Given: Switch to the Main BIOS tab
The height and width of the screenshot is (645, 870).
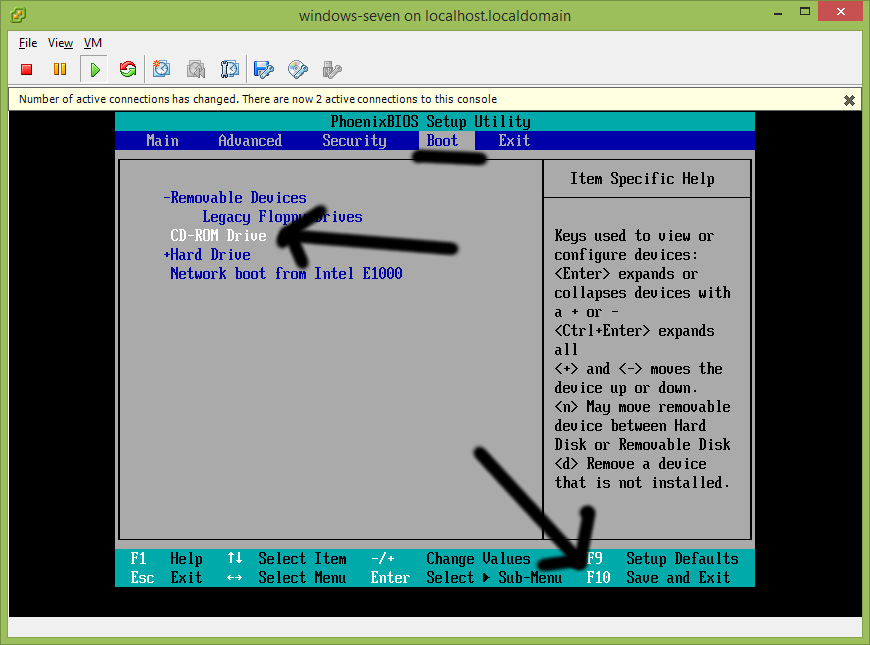Looking at the screenshot, I should 163,141.
